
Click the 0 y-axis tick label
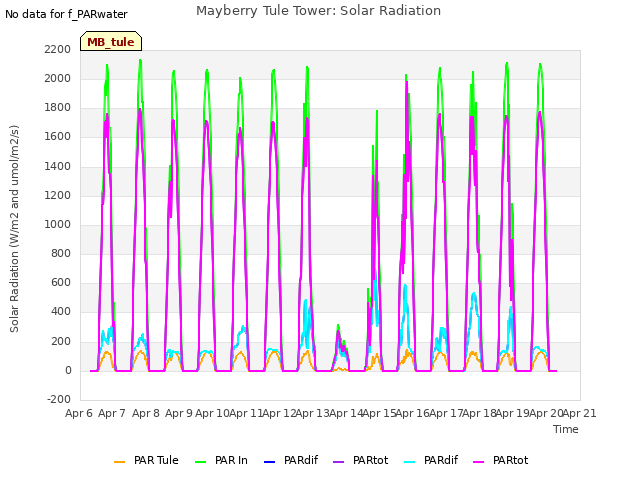(68, 371)
